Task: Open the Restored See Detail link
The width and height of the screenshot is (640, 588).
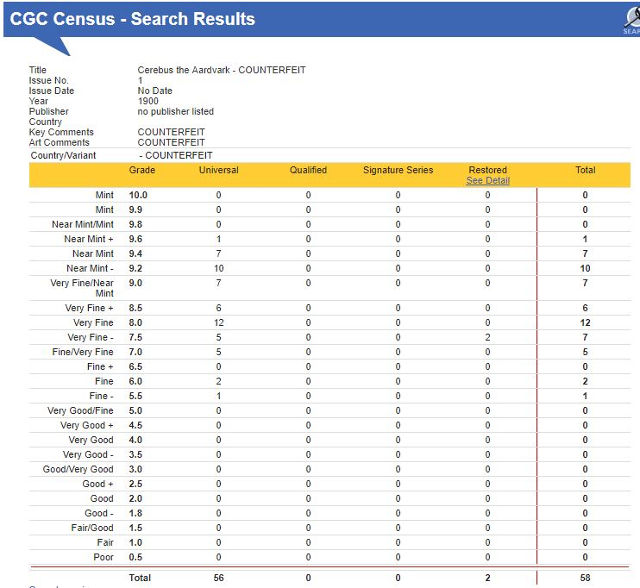Action: [488, 181]
